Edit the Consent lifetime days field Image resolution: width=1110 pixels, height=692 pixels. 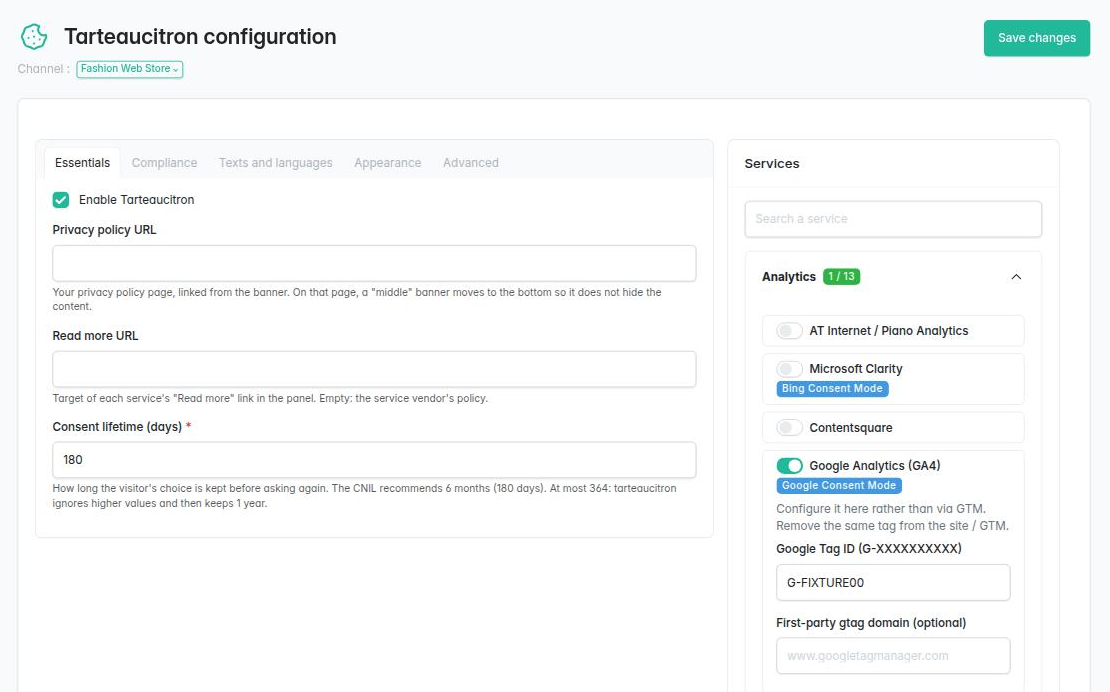coord(374,460)
